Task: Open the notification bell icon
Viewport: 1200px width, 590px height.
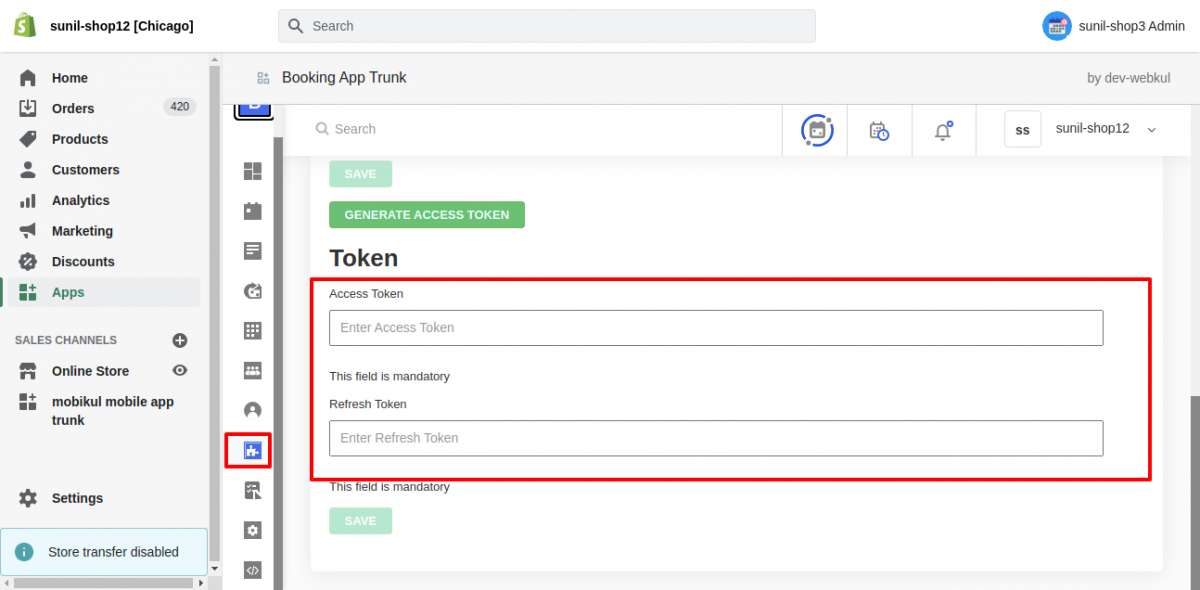Action: pos(943,130)
